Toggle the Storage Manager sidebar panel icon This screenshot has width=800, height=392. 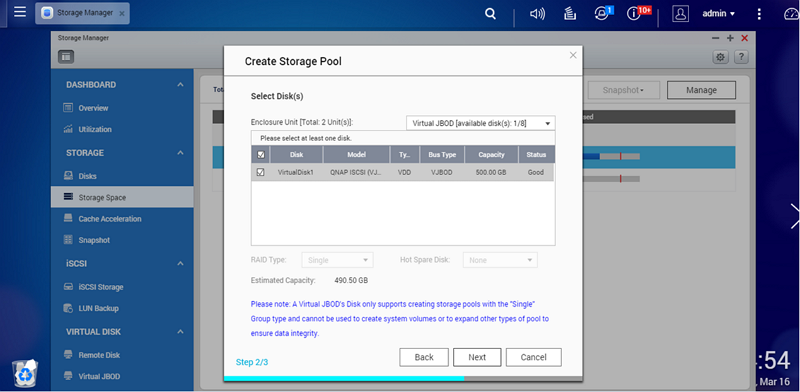(x=66, y=57)
